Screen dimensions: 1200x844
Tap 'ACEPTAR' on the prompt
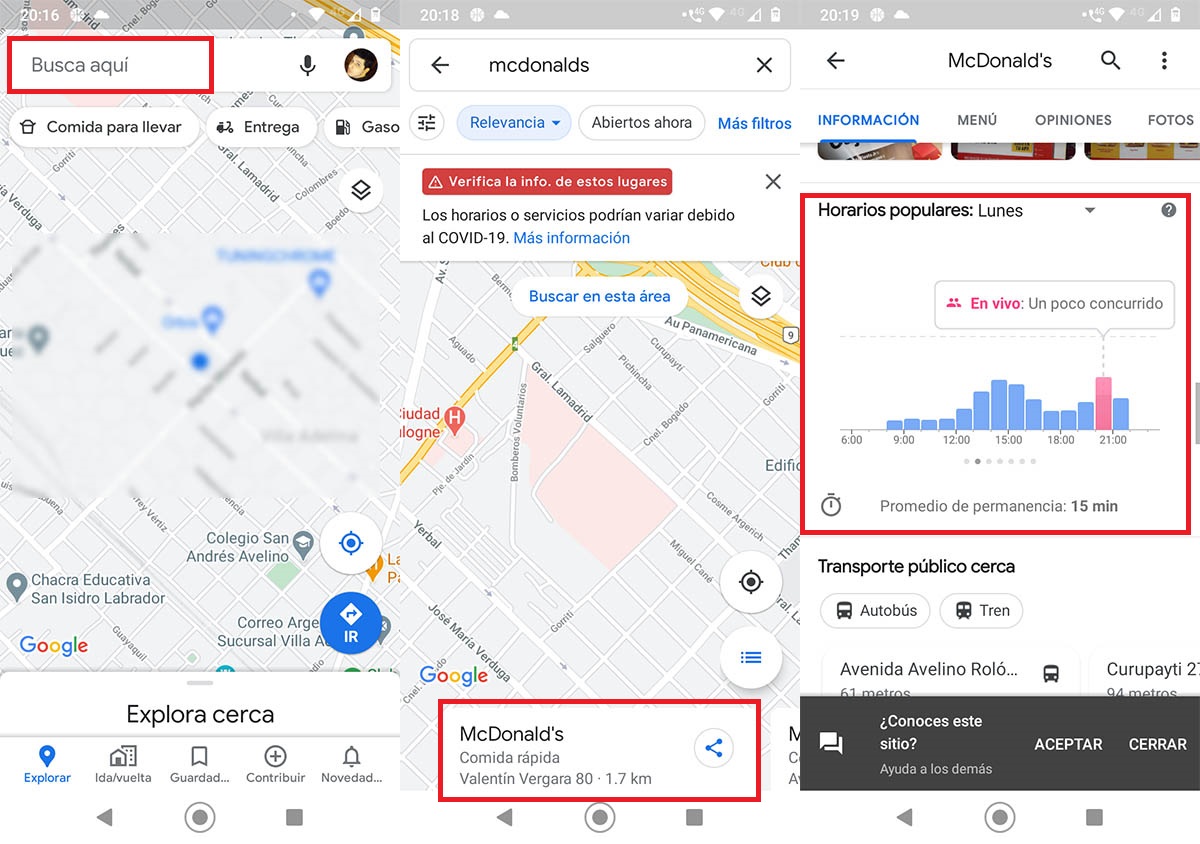coord(1068,745)
